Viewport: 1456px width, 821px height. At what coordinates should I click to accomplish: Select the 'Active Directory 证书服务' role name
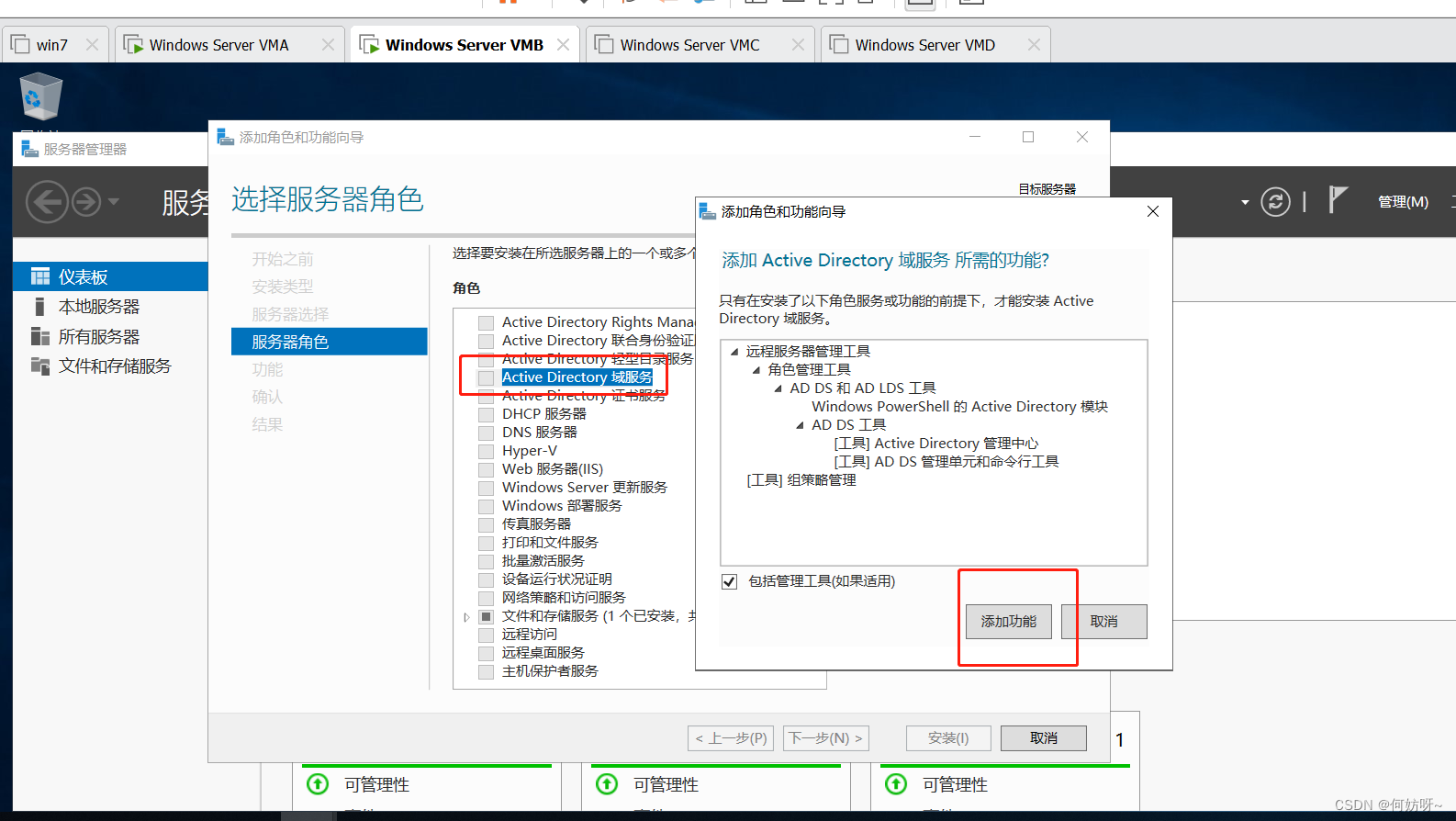[584, 396]
